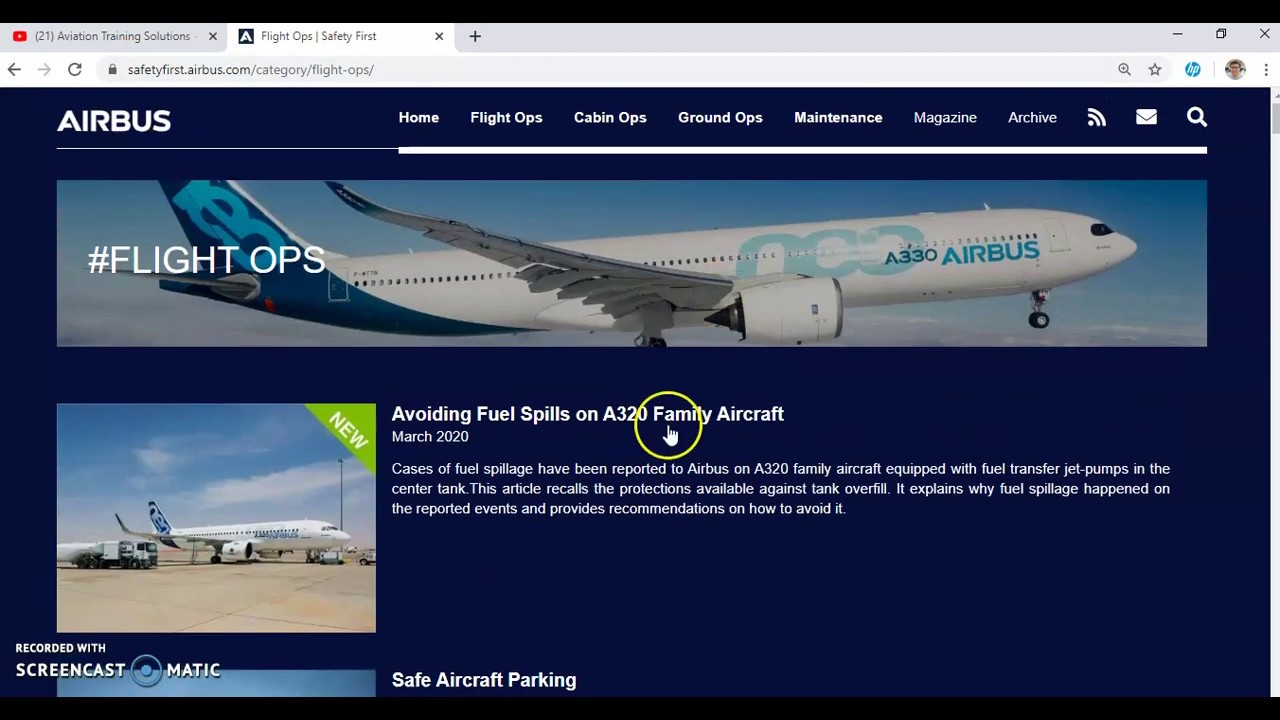
Task: Click the RSS feed icon
Action: point(1097,118)
